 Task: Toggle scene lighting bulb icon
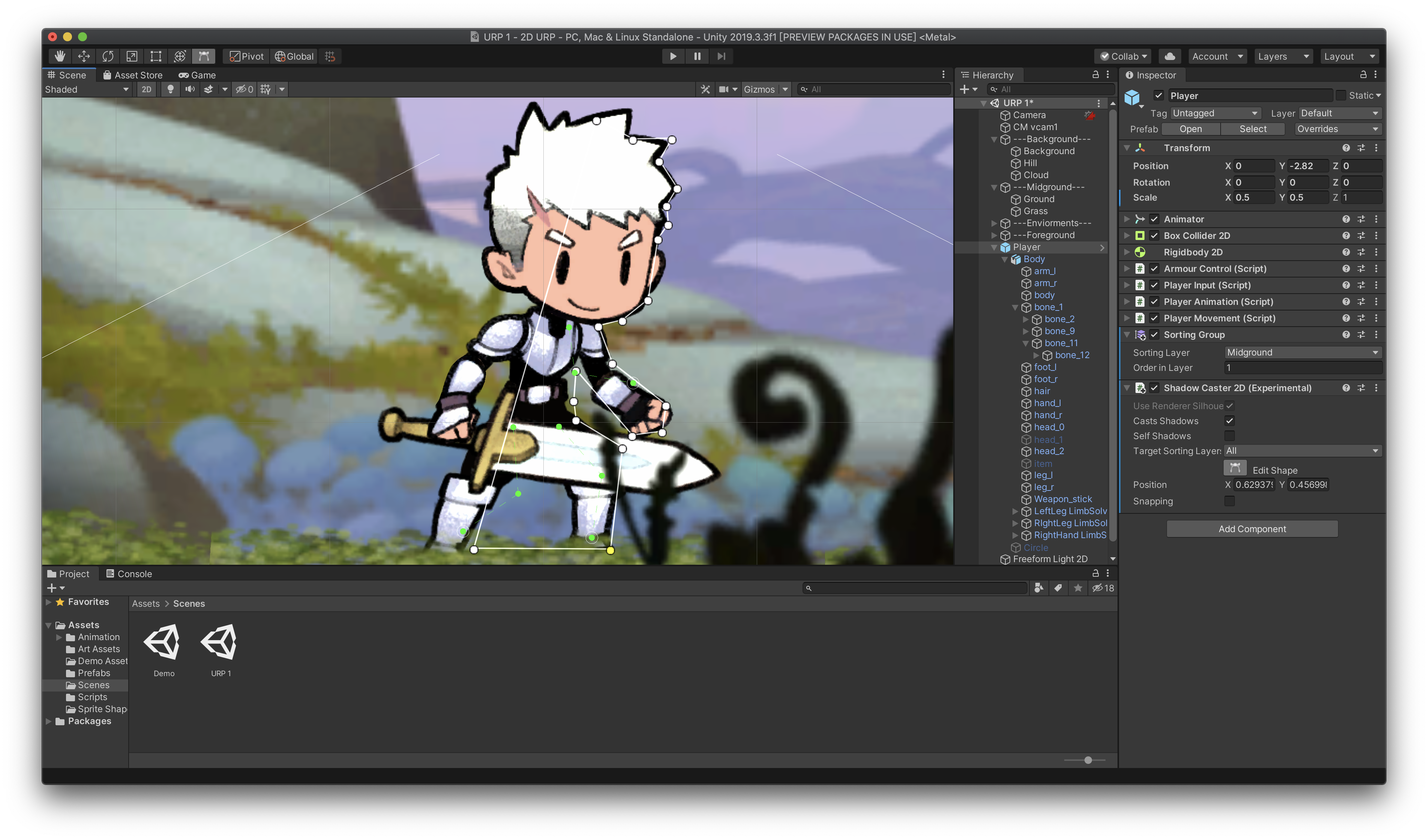pyautogui.click(x=170, y=89)
